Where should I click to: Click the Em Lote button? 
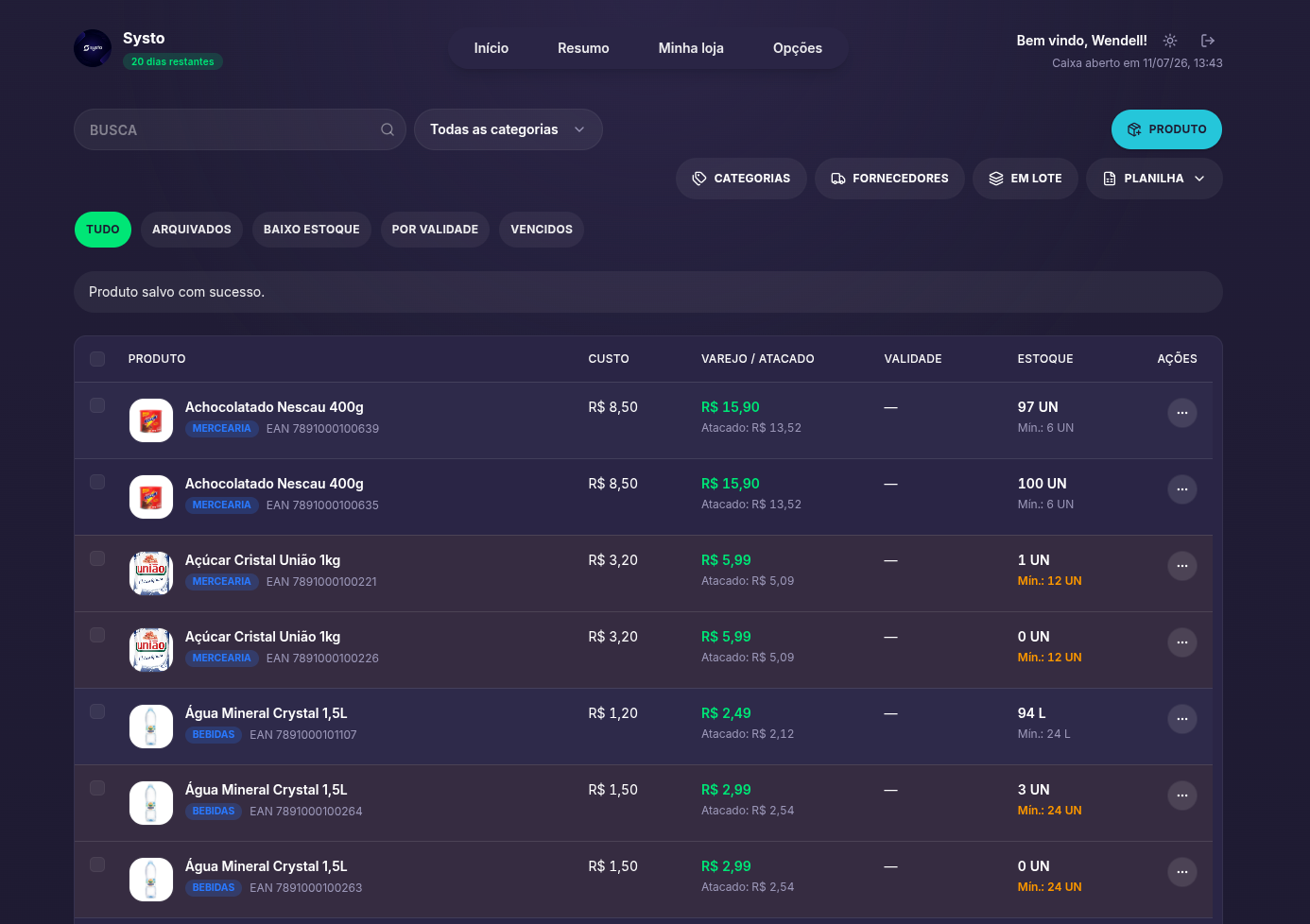tap(1026, 179)
